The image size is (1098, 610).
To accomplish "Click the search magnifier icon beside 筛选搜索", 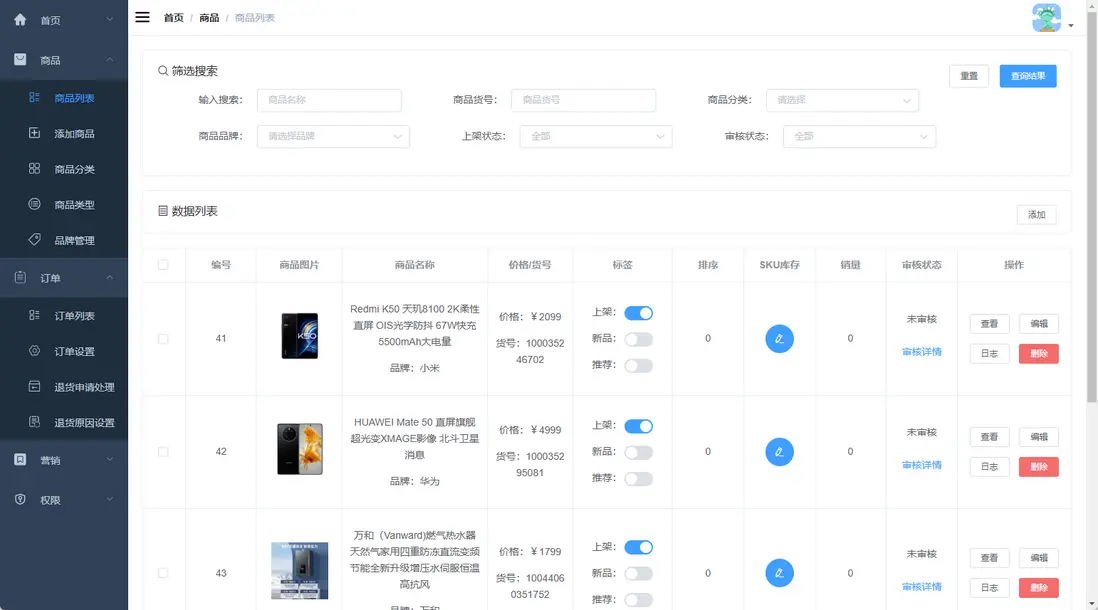I will pyautogui.click(x=162, y=71).
